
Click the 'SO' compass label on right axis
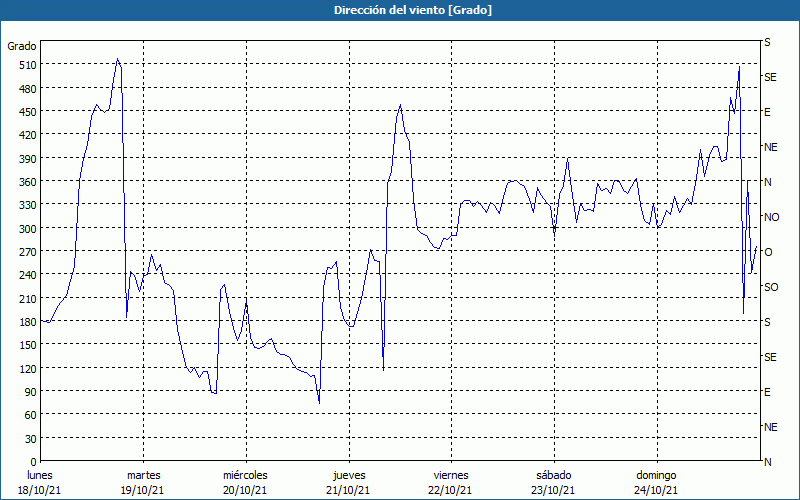771,287
